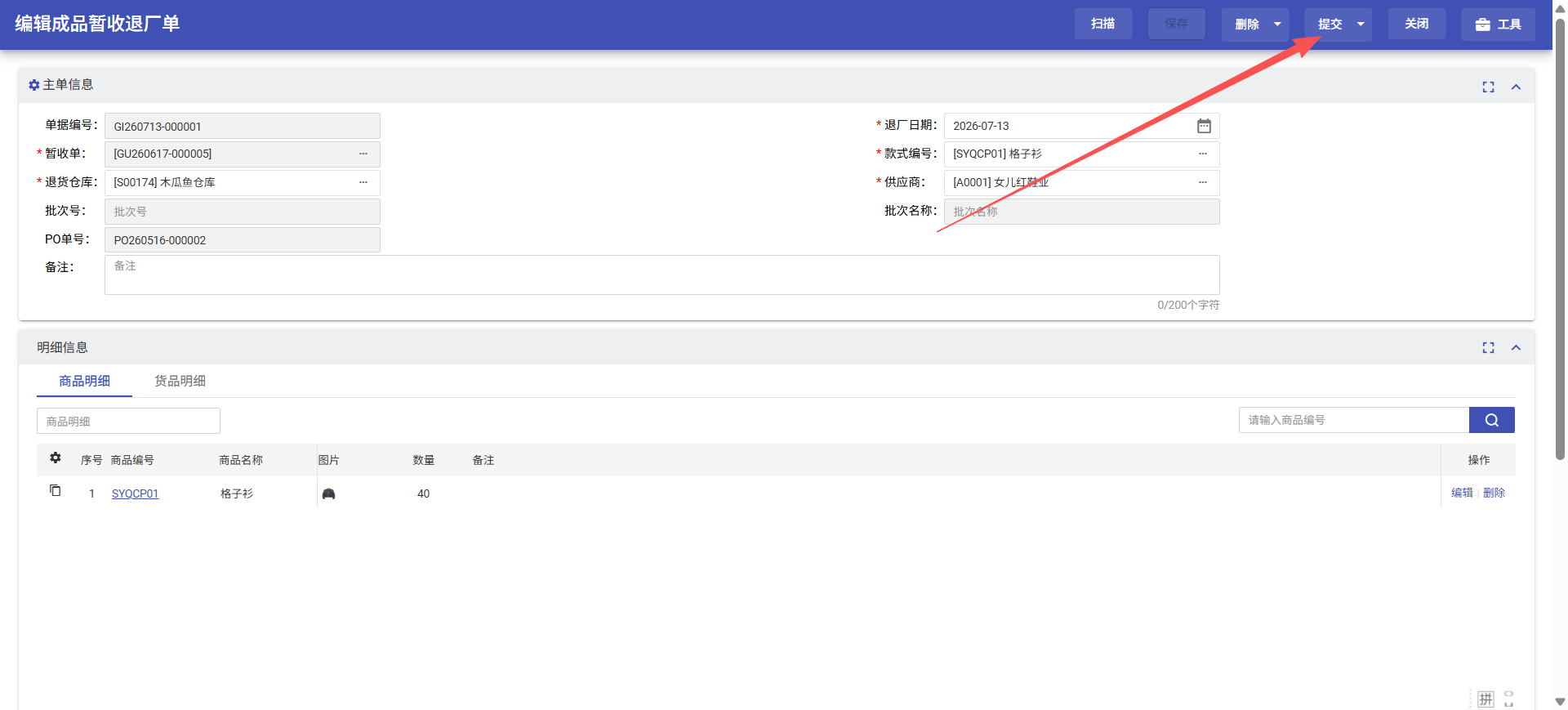This screenshot has height=710, width=1568.
Task: Click the 关闭 close button
Action: tap(1416, 24)
